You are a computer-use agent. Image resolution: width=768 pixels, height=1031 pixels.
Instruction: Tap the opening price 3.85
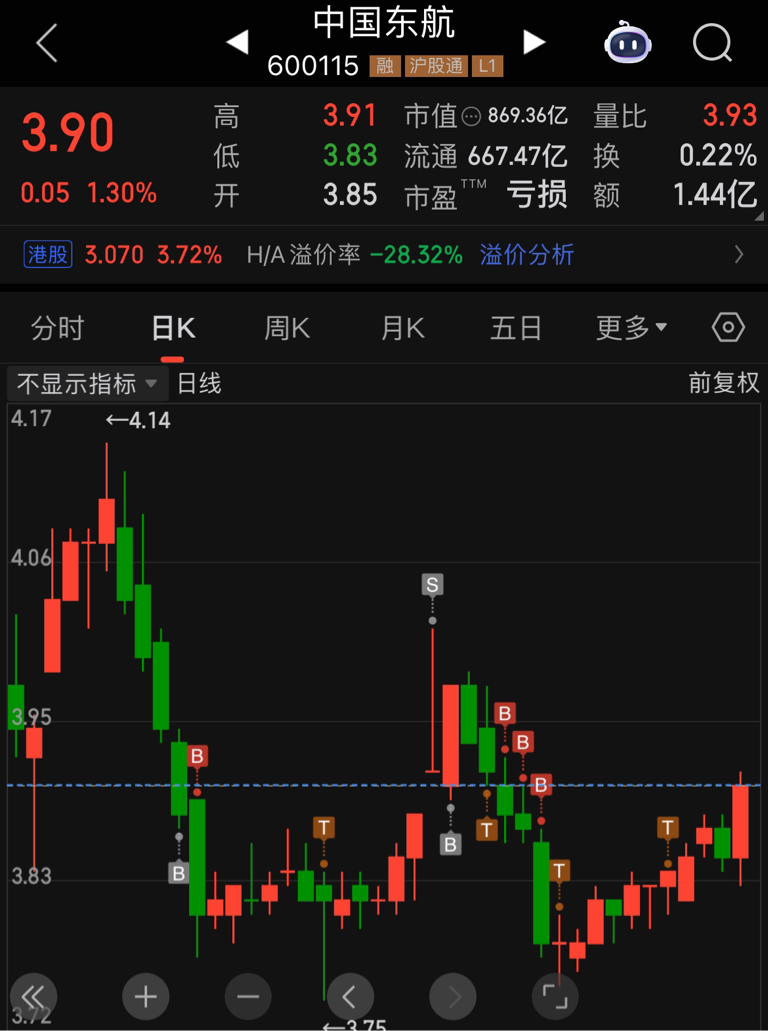pos(350,195)
